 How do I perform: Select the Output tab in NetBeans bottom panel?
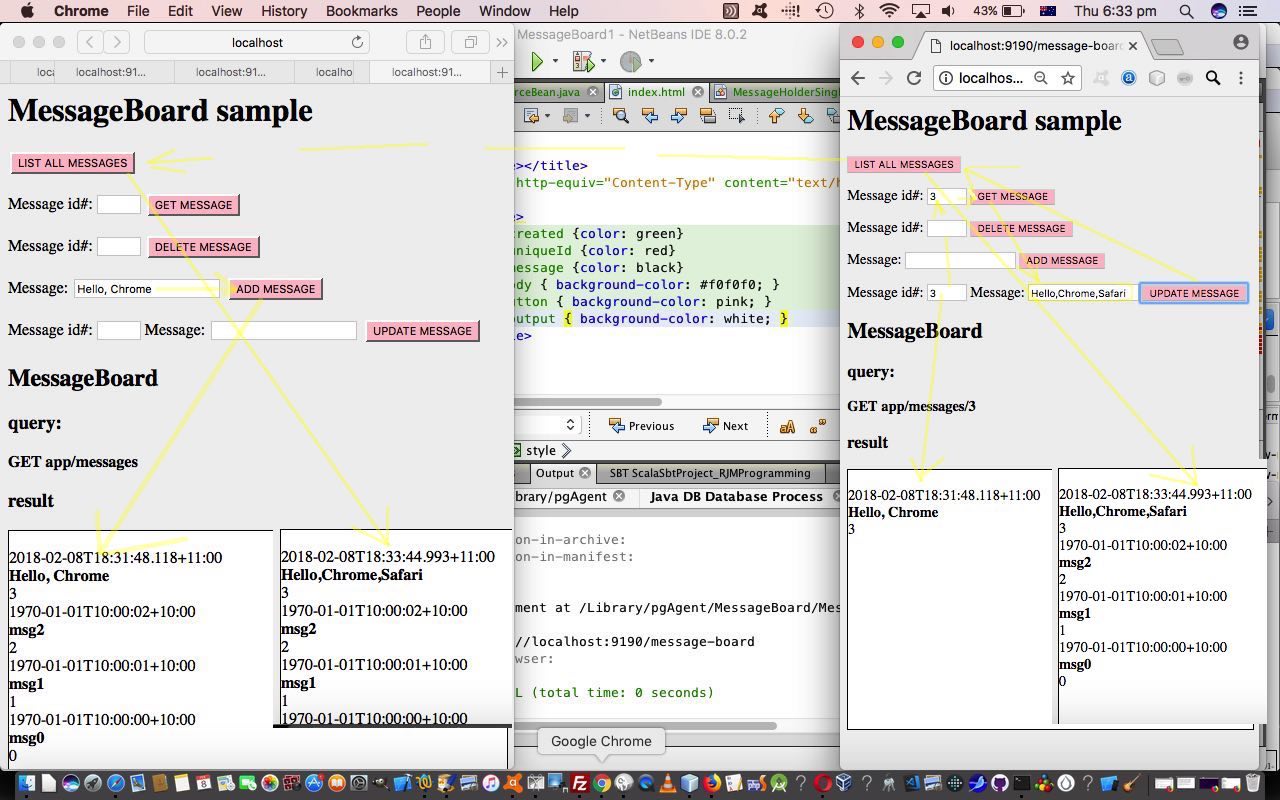click(x=554, y=473)
